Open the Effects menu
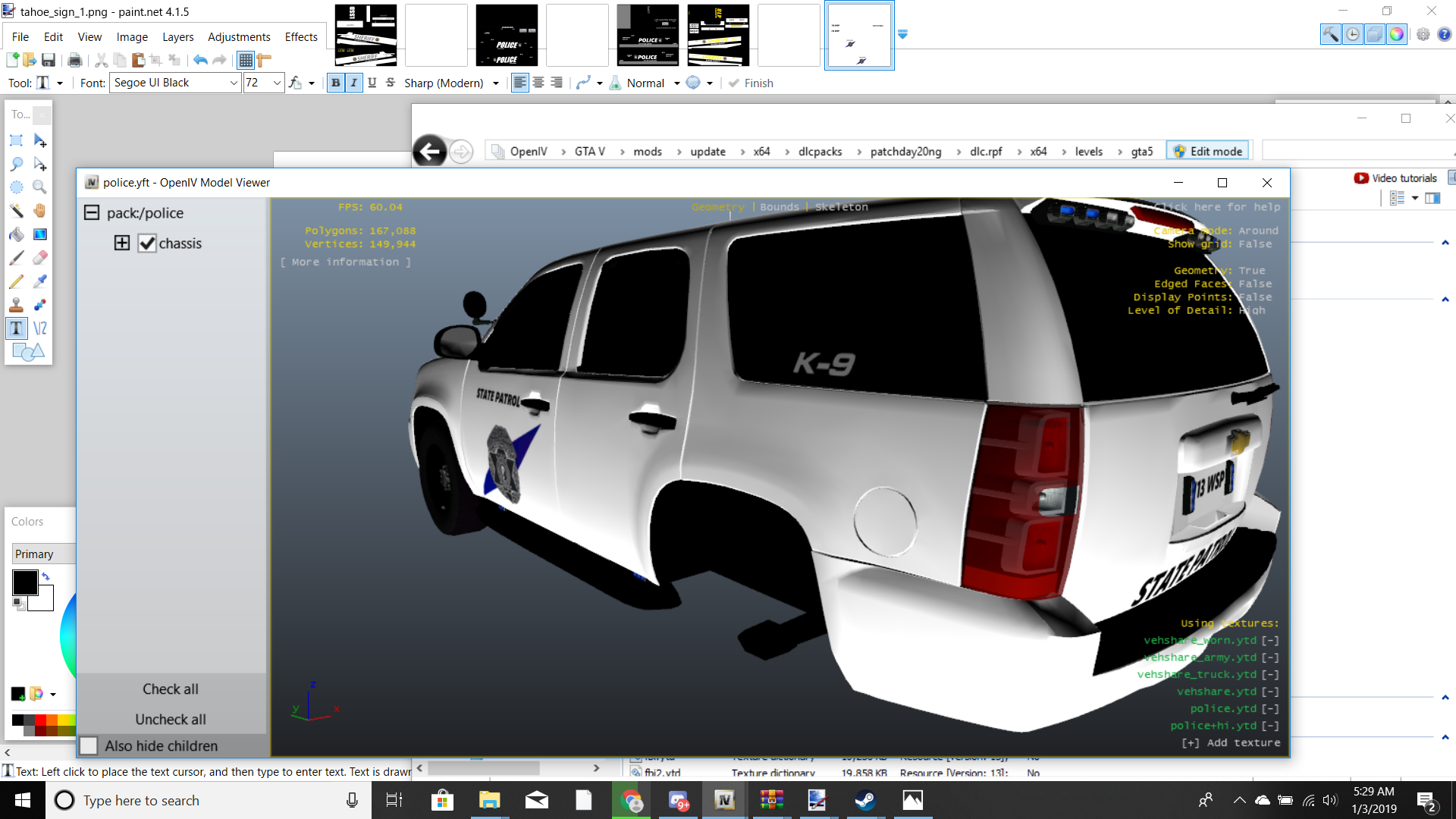Image resolution: width=1456 pixels, height=819 pixels. tap(301, 36)
